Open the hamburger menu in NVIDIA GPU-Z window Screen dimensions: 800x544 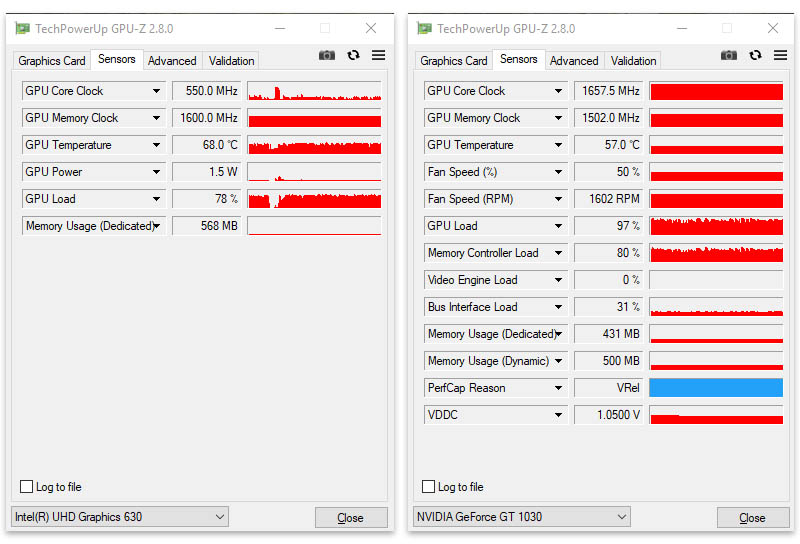coord(780,55)
